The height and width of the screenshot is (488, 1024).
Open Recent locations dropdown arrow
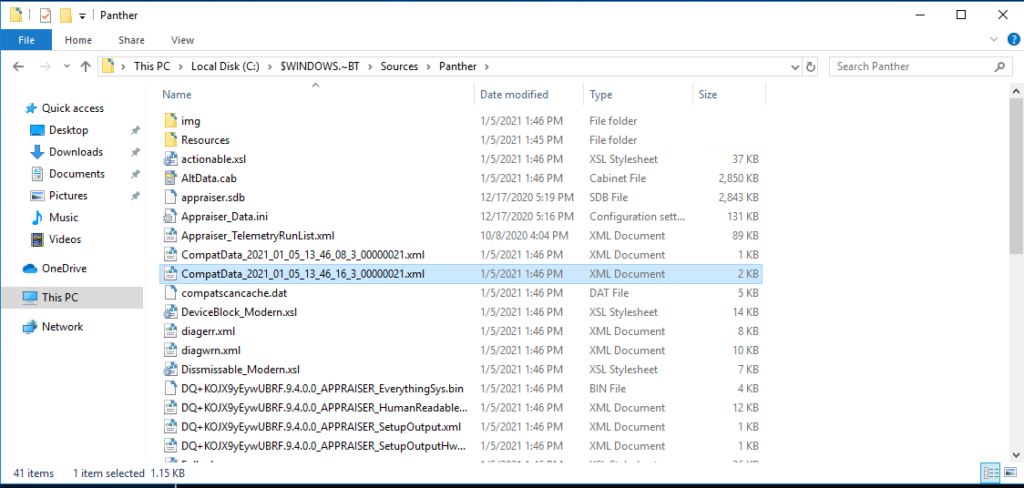click(67, 67)
